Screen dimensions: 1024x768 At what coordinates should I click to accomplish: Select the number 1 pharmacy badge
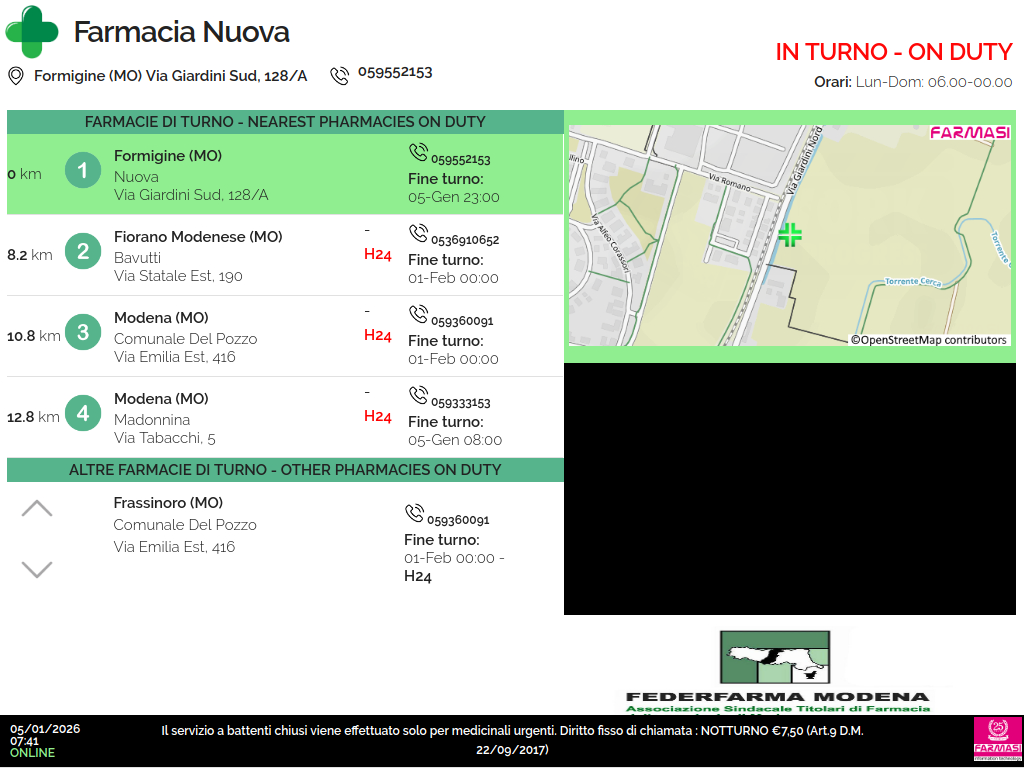[83, 170]
